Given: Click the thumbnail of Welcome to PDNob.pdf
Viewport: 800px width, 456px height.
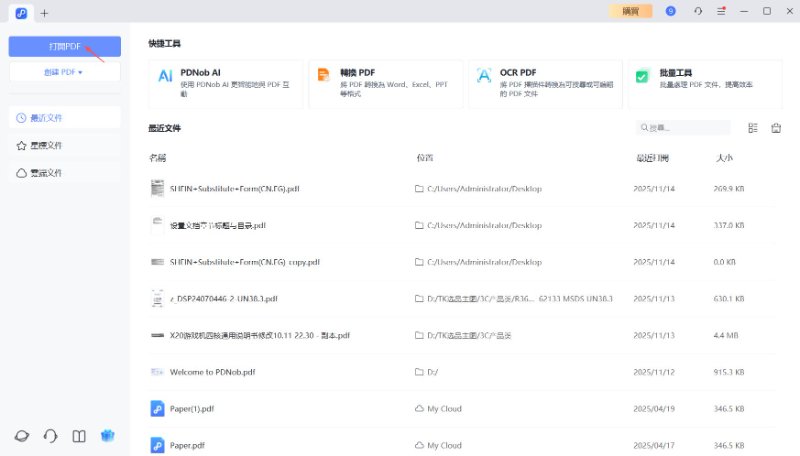Looking at the screenshot, I should pyautogui.click(x=157, y=372).
